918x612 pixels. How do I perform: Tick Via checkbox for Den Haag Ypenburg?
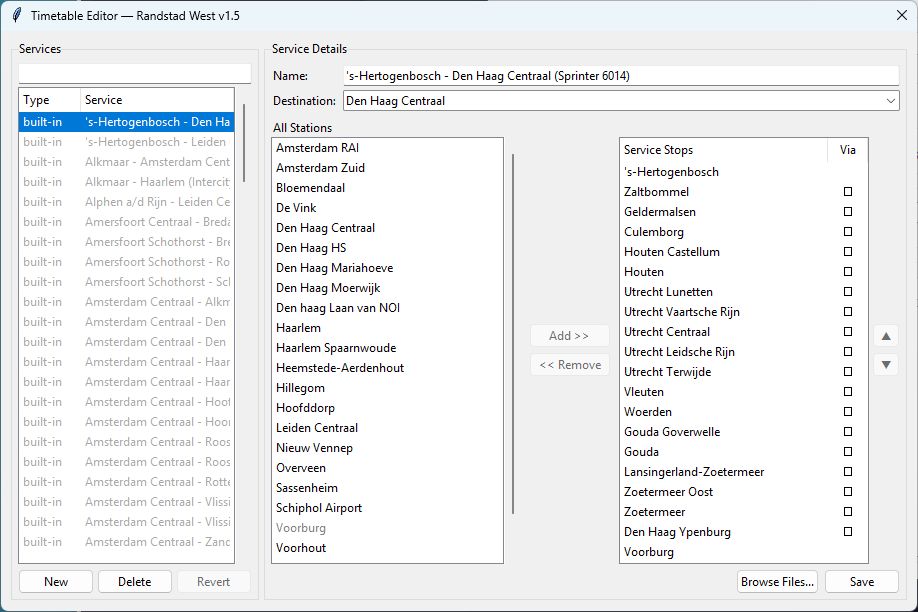(848, 532)
